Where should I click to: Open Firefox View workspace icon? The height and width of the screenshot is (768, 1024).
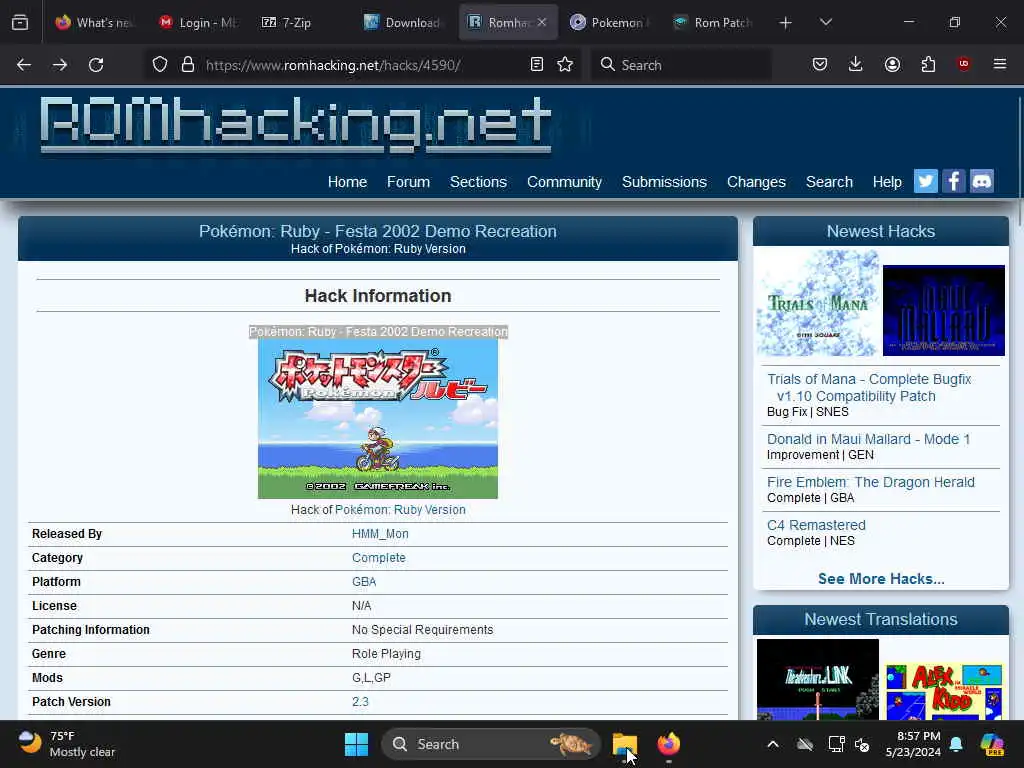tap(20, 23)
